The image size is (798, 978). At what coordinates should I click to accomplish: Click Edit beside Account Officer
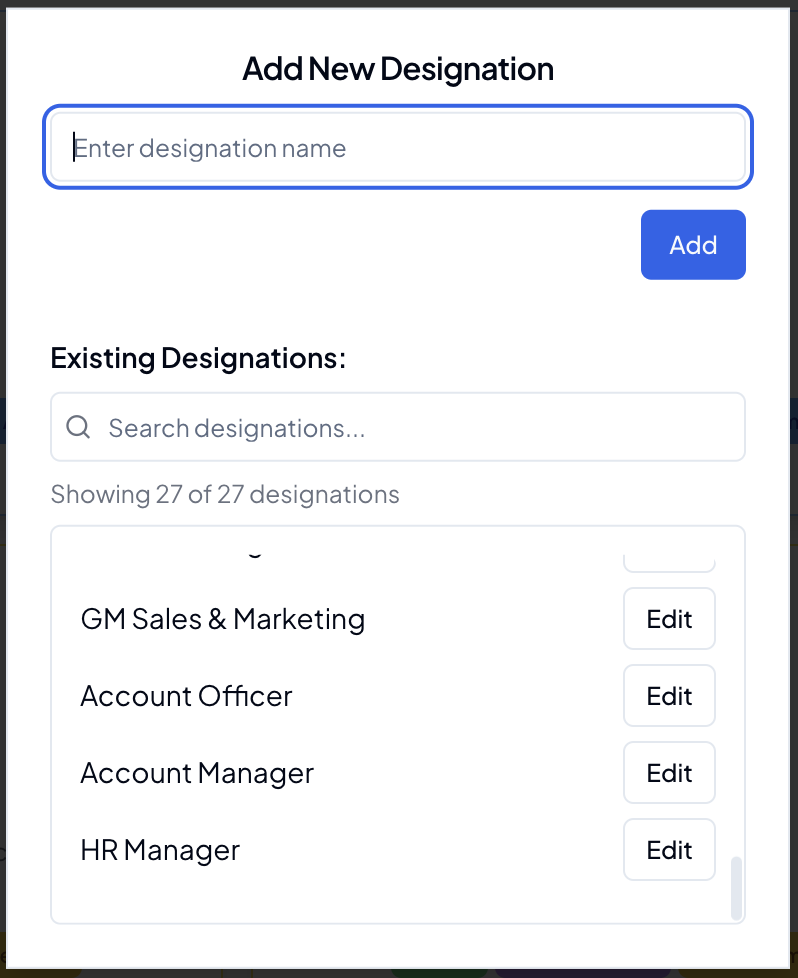click(x=668, y=695)
